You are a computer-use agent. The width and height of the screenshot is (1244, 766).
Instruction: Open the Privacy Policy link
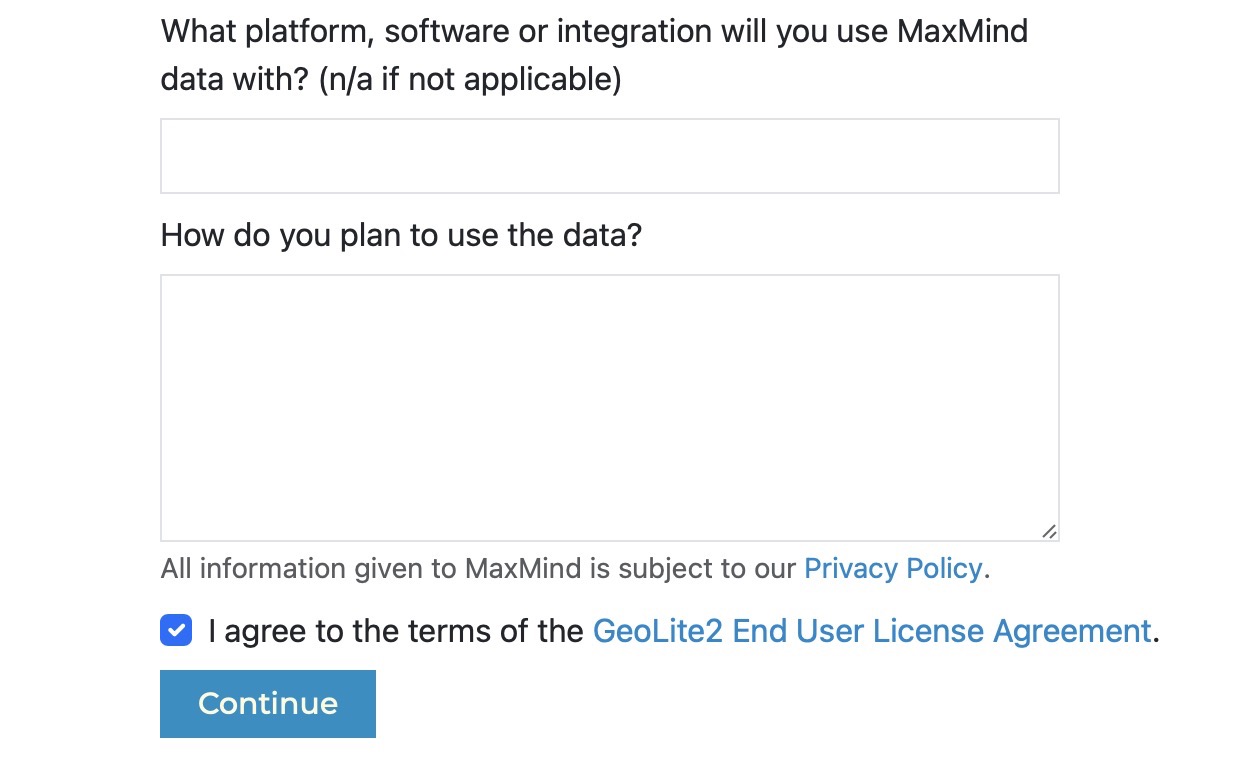pyautogui.click(x=893, y=569)
